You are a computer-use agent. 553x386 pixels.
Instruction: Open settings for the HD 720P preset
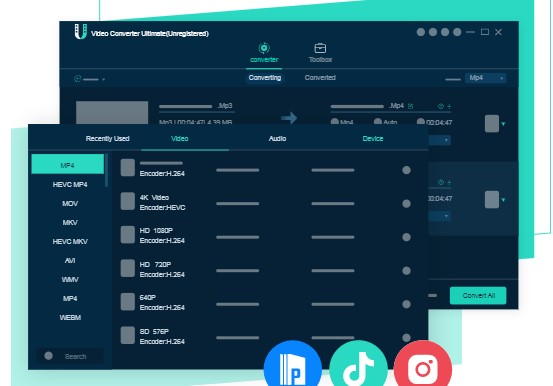pyautogui.click(x=406, y=271)
